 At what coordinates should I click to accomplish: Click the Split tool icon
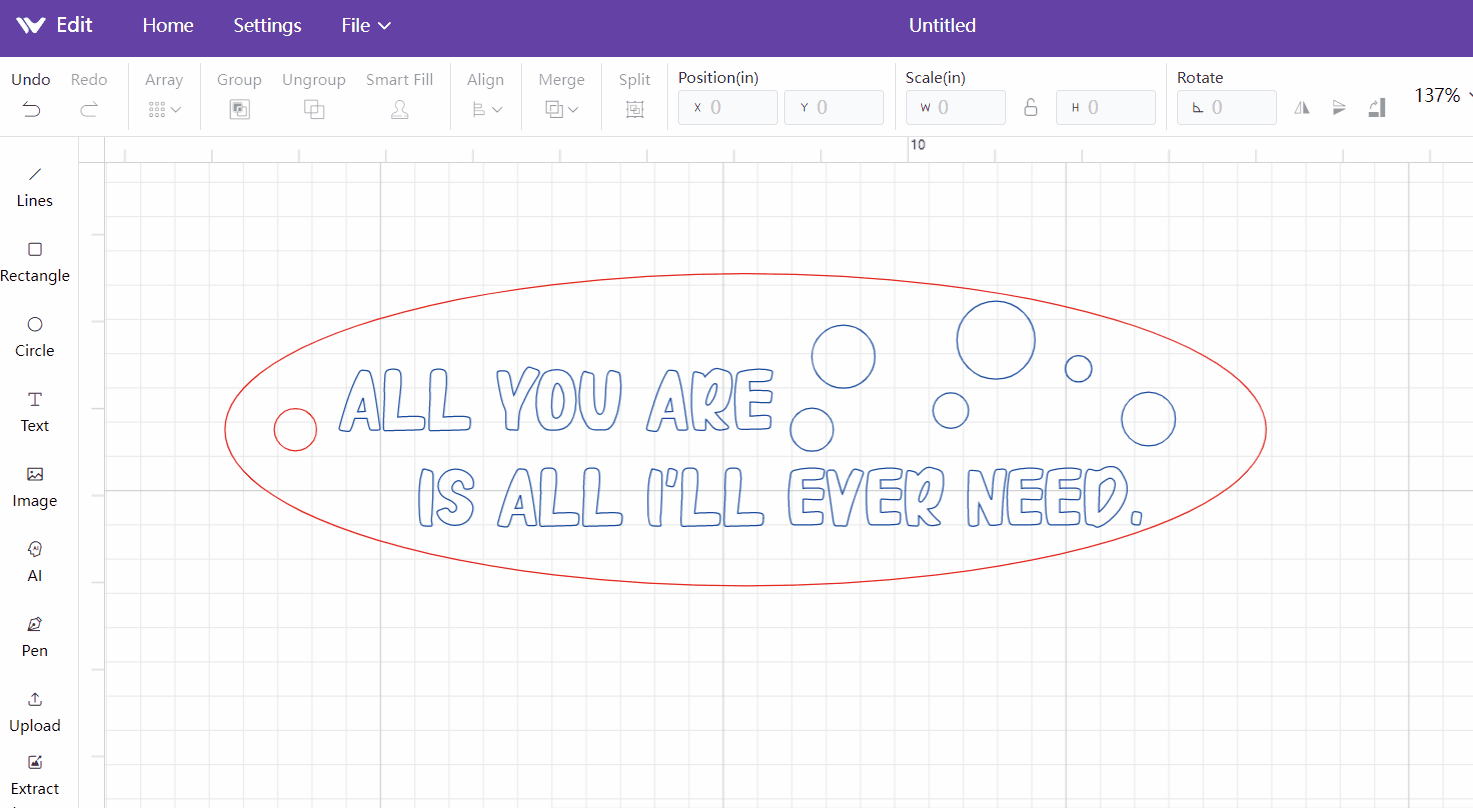634,109
